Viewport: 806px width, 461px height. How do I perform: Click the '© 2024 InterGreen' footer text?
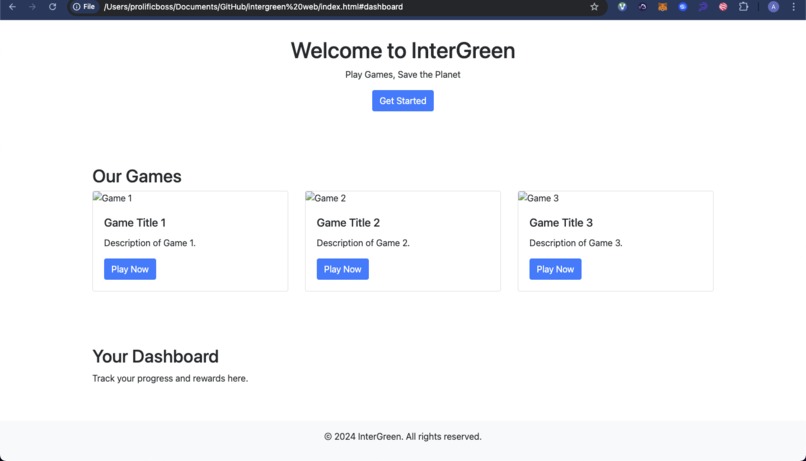(363, 437)
